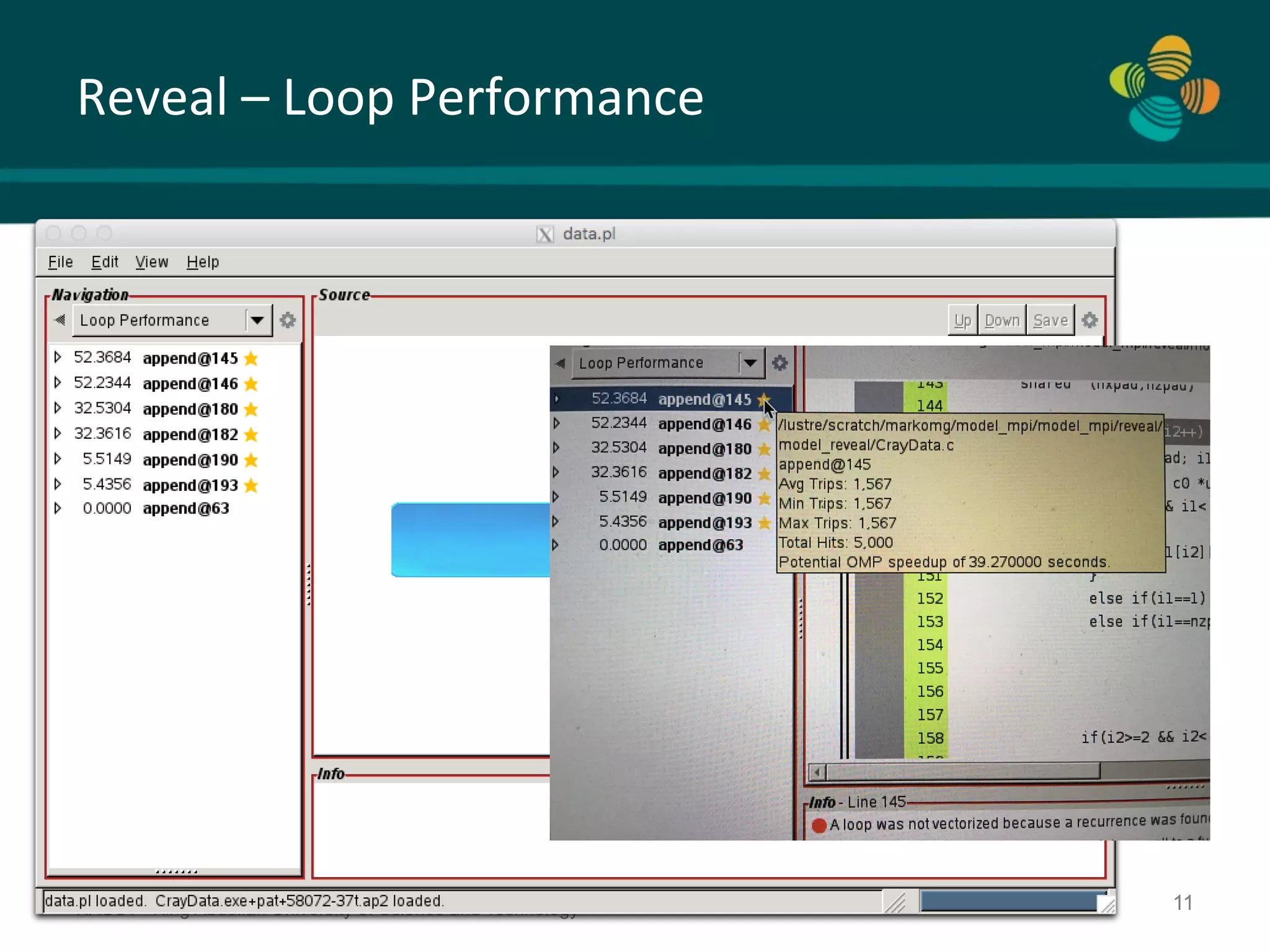Click the red not-vectorized warning icon

[819, 826]
